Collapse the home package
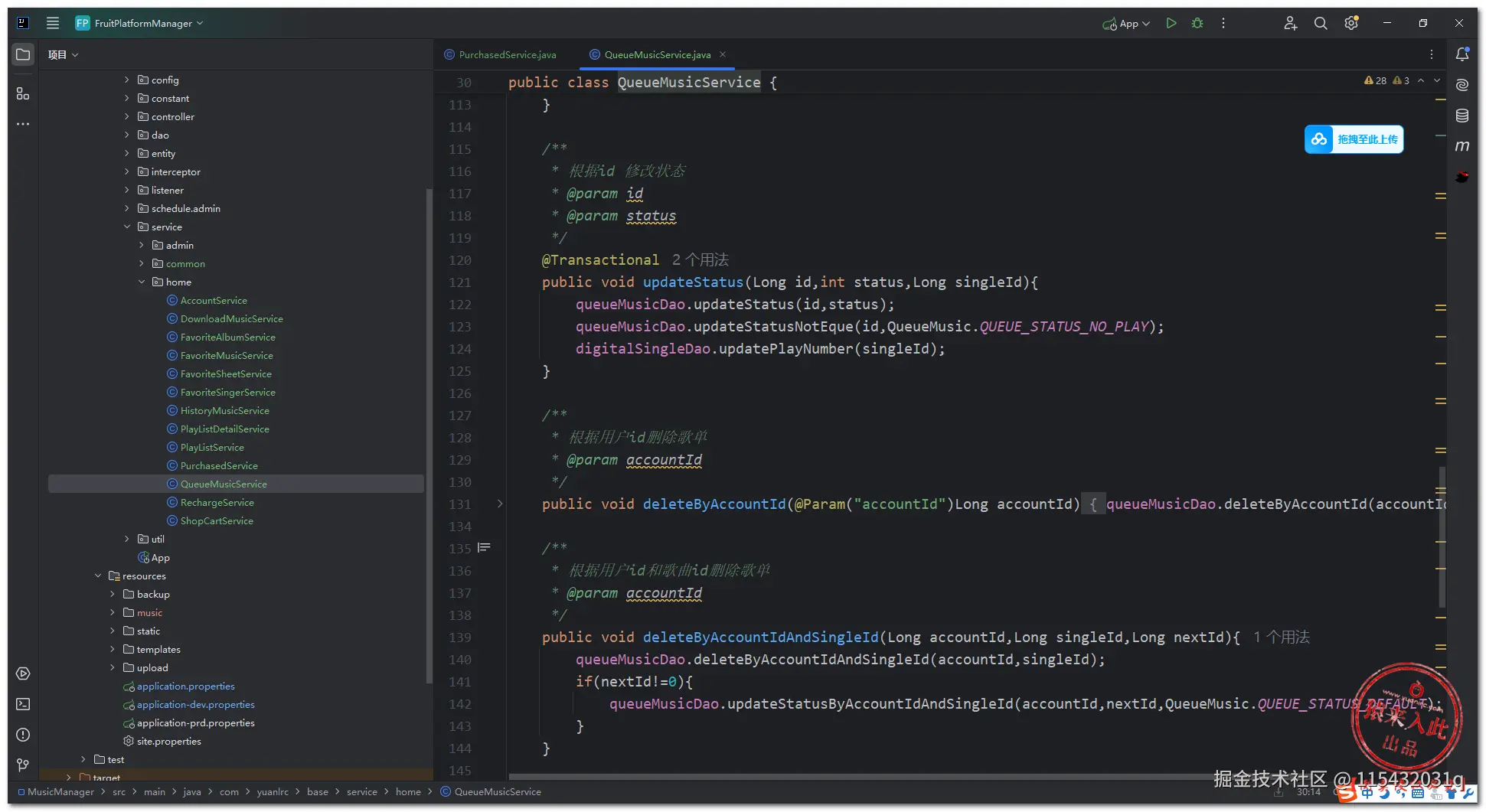The image size is (1486, 812). pyautogui.click(x=142, y=282)
